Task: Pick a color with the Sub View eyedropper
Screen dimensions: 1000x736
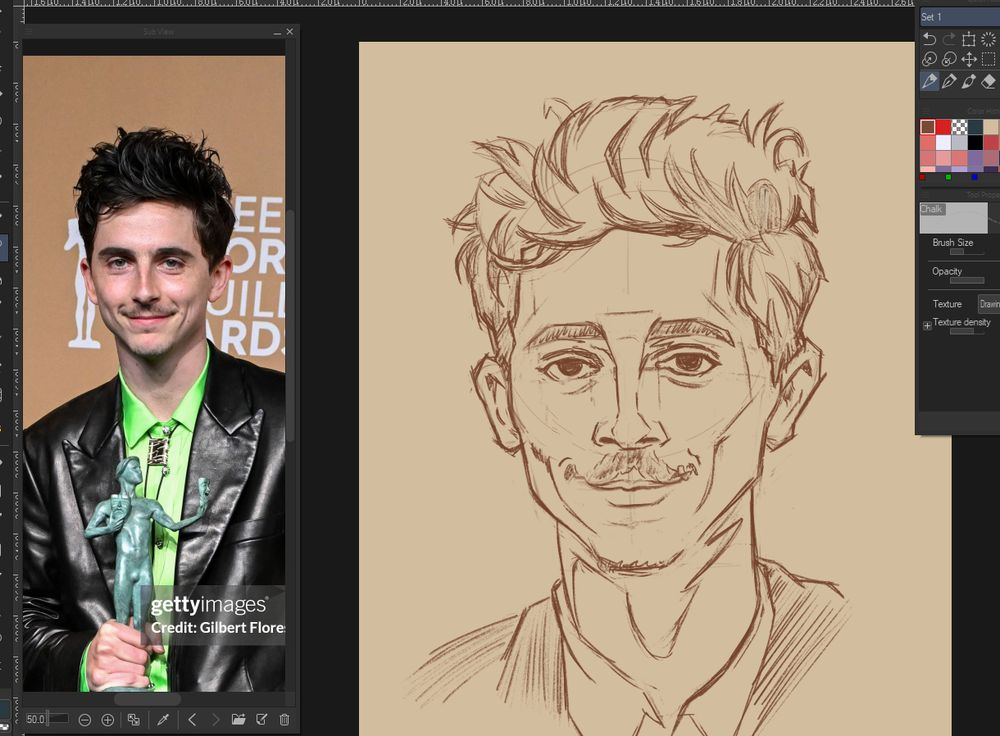Action: [162, 718]
